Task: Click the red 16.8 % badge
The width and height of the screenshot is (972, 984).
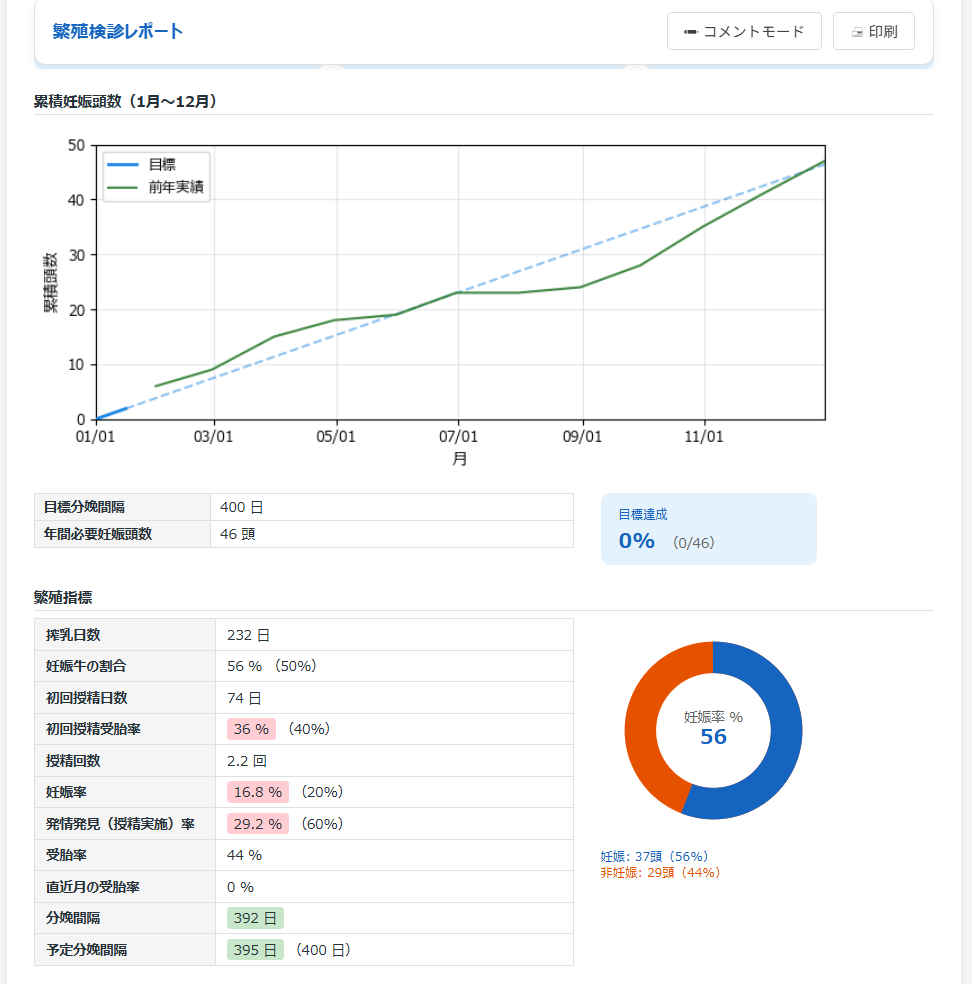Action: click(x=258, y=792)
